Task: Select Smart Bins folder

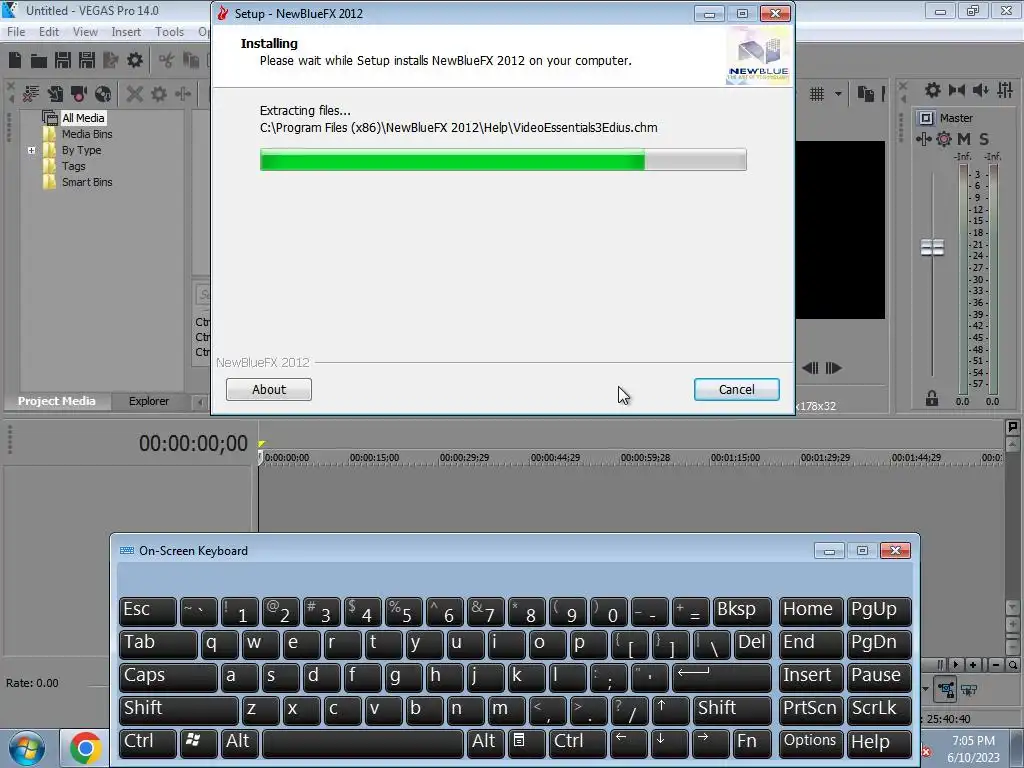Action: 87,182
